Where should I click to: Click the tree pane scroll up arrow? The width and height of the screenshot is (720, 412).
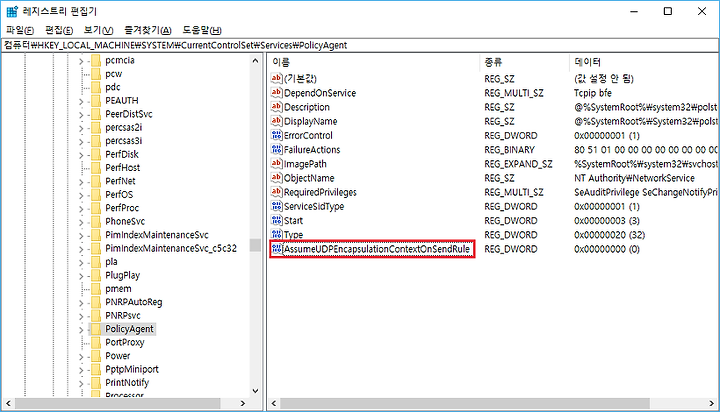(255, 60)
